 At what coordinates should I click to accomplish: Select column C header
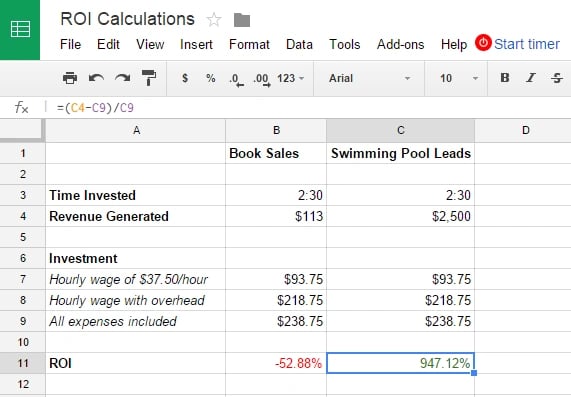(x=401, y=130)
